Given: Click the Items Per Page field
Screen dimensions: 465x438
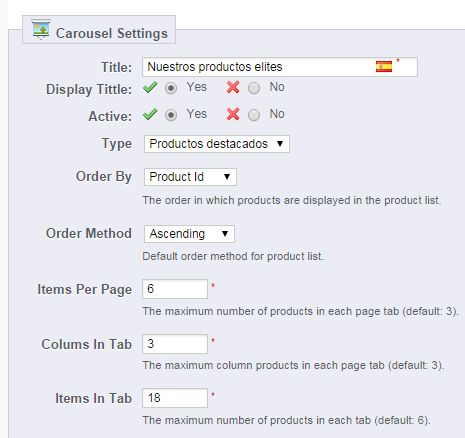Looking at the screenshot, I should [175, 289].
